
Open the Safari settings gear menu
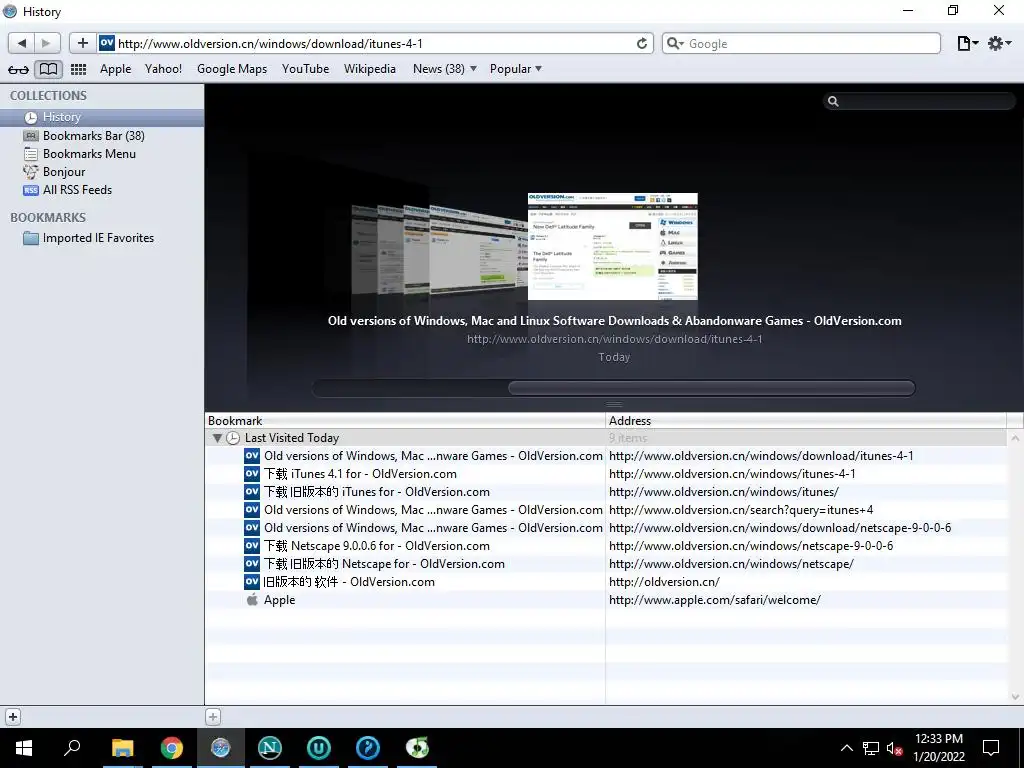pyautogui.click(x=999, y=43)
